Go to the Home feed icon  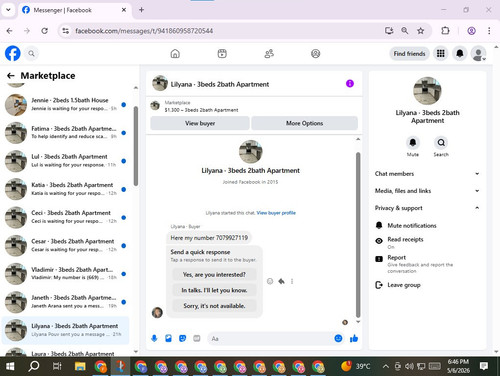click(x=175, y=53)
